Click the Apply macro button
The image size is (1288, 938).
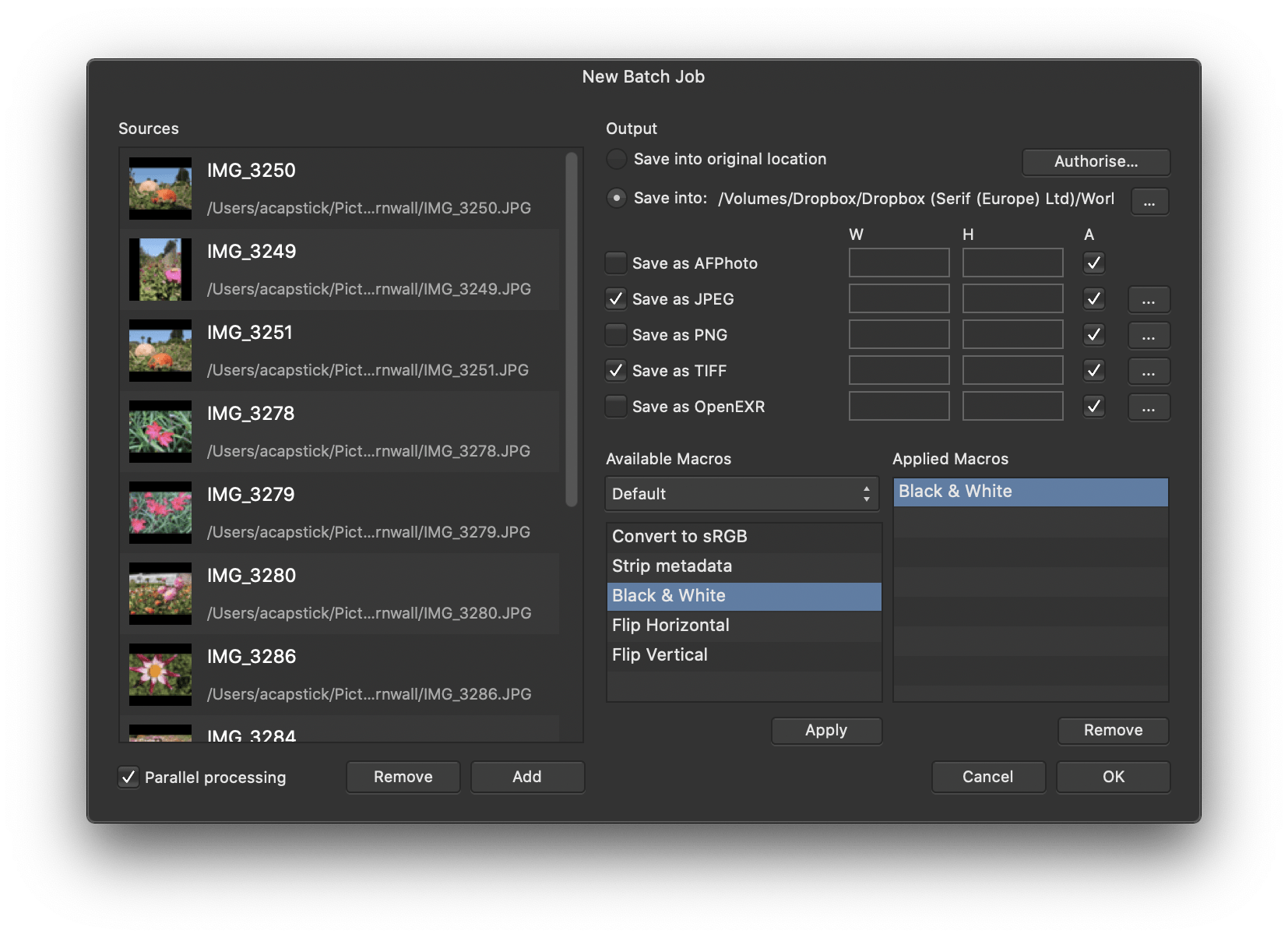click(x=826, y=730)
